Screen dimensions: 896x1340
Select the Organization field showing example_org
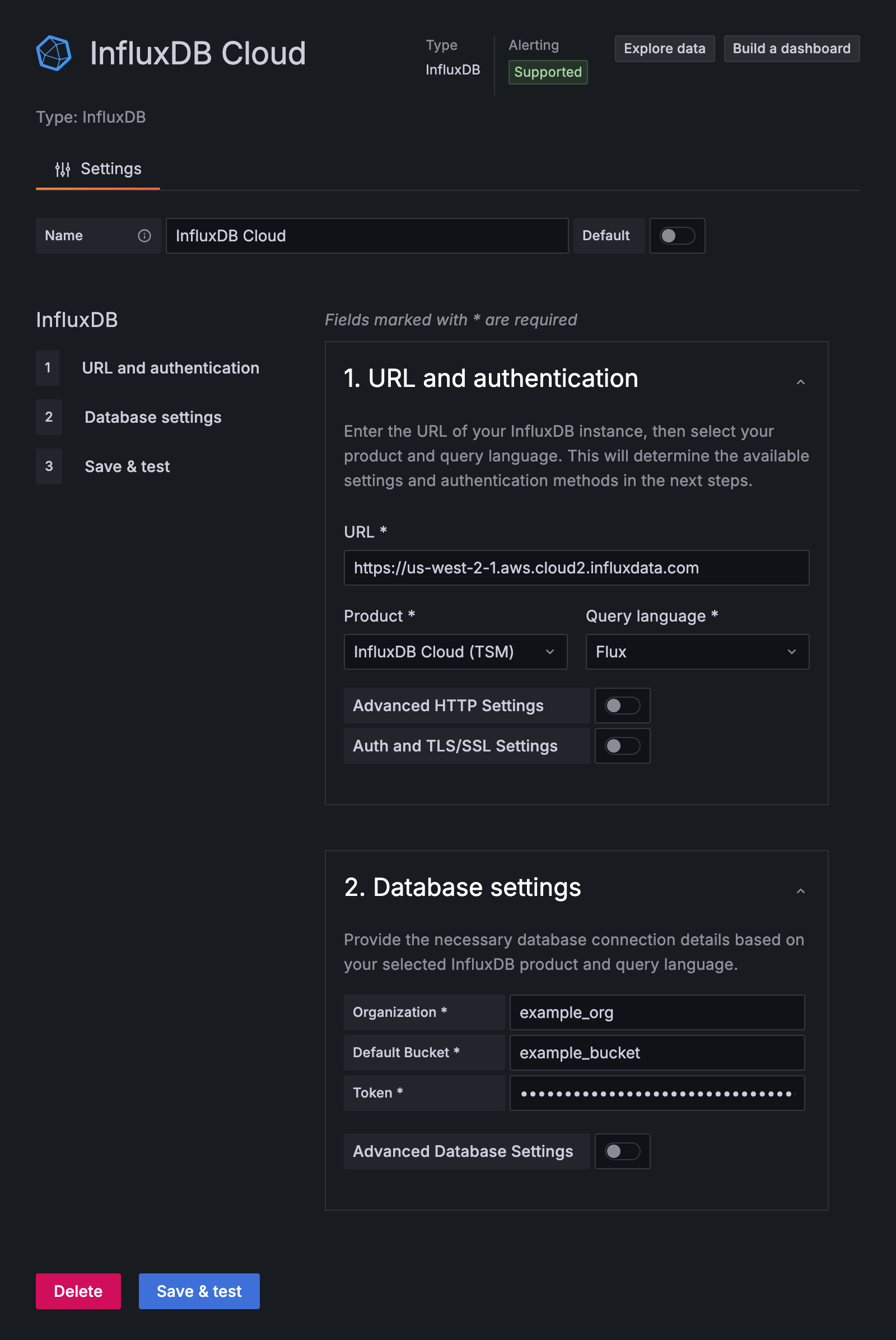pyautogui.click(x=656, y=1012)
